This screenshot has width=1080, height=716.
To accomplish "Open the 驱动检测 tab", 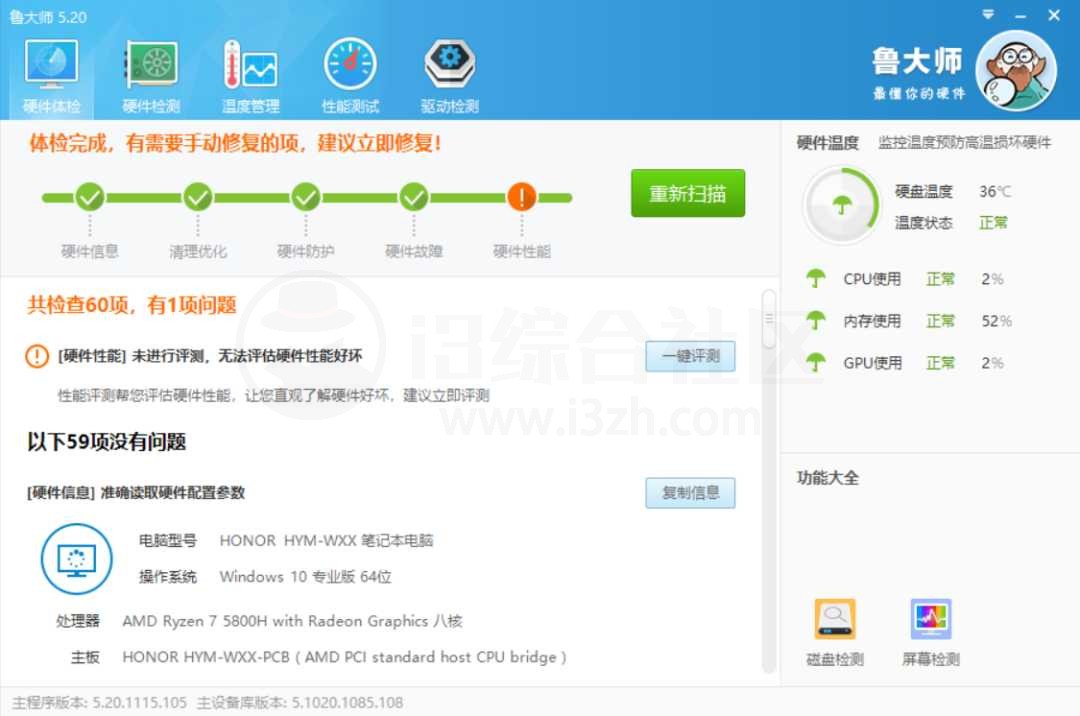I will pos(449,76).
